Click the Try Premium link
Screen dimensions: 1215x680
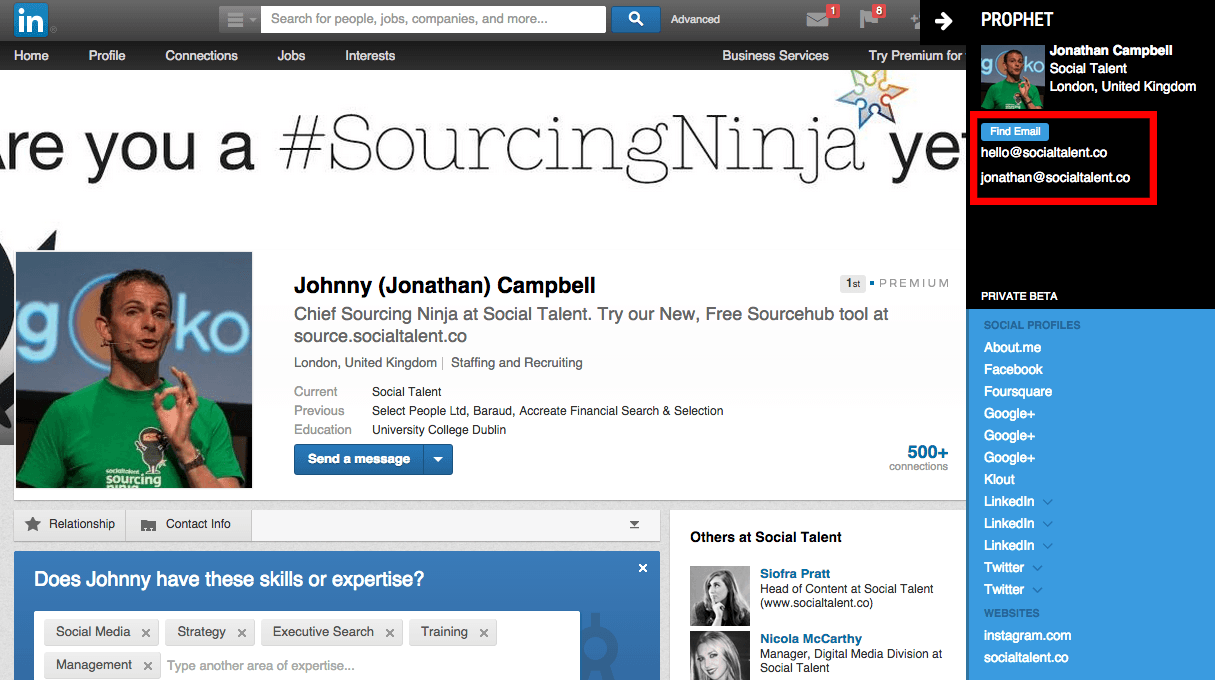coord(915,55)
